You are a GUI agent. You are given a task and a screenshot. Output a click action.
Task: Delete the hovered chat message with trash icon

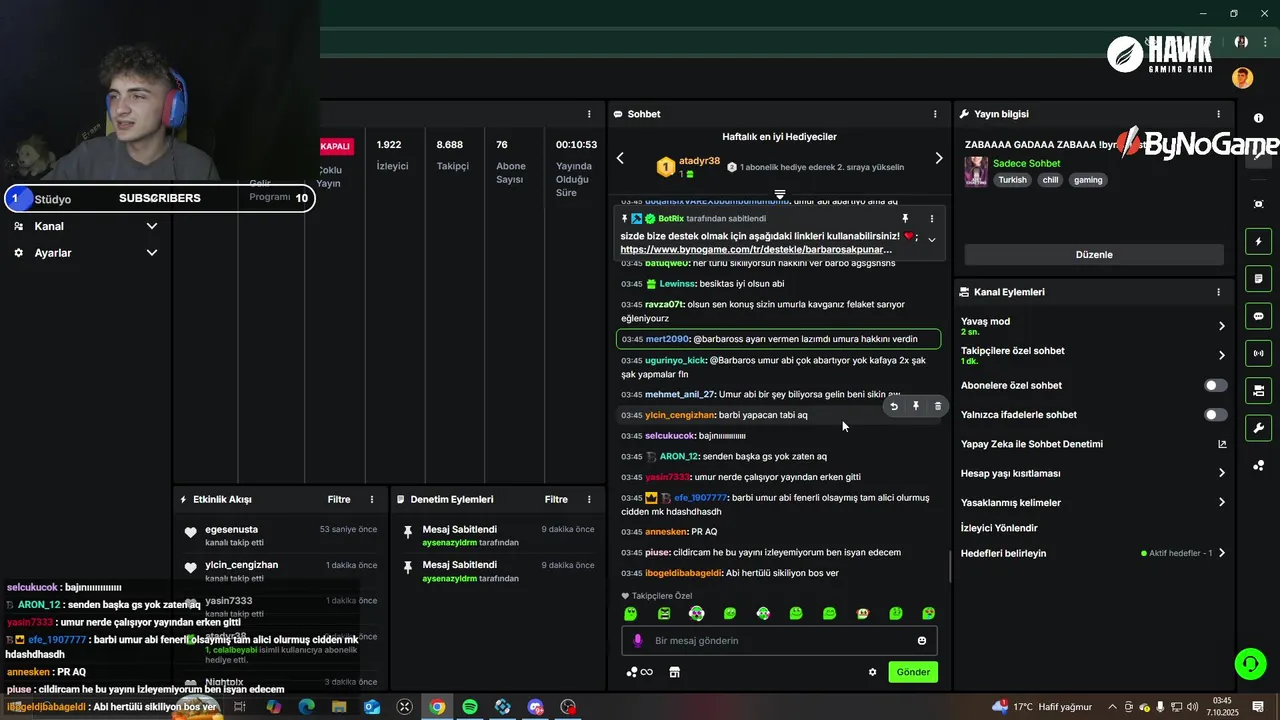(x=937, y=406)
